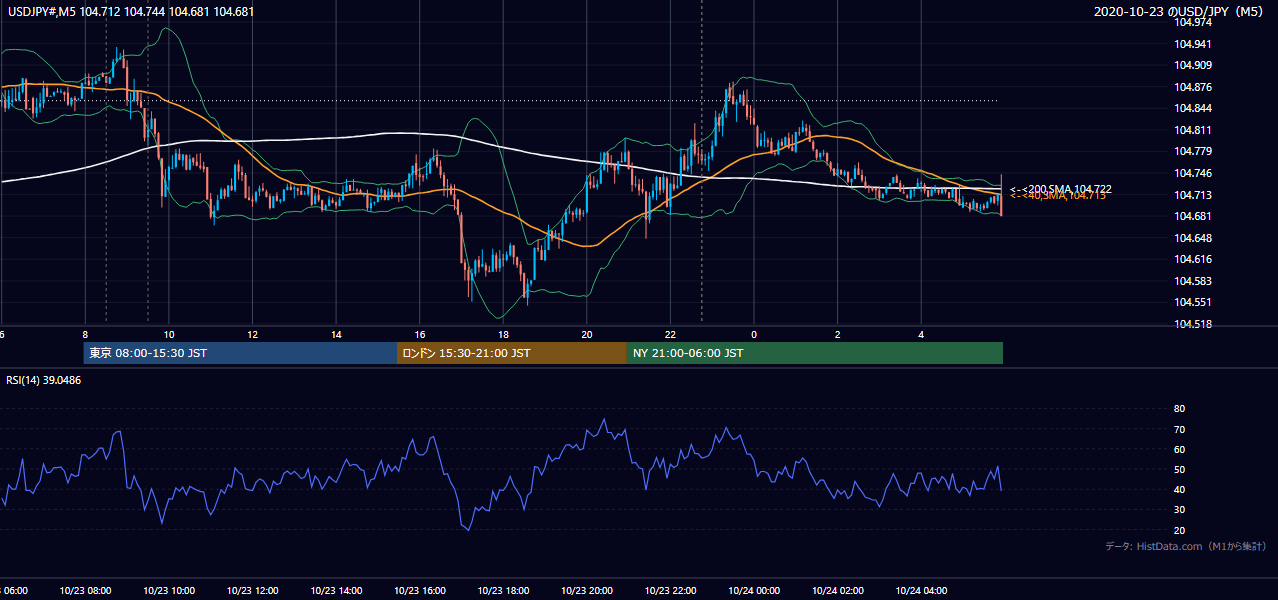
Task: Click price axis value 104.844
Action: 1191,109
